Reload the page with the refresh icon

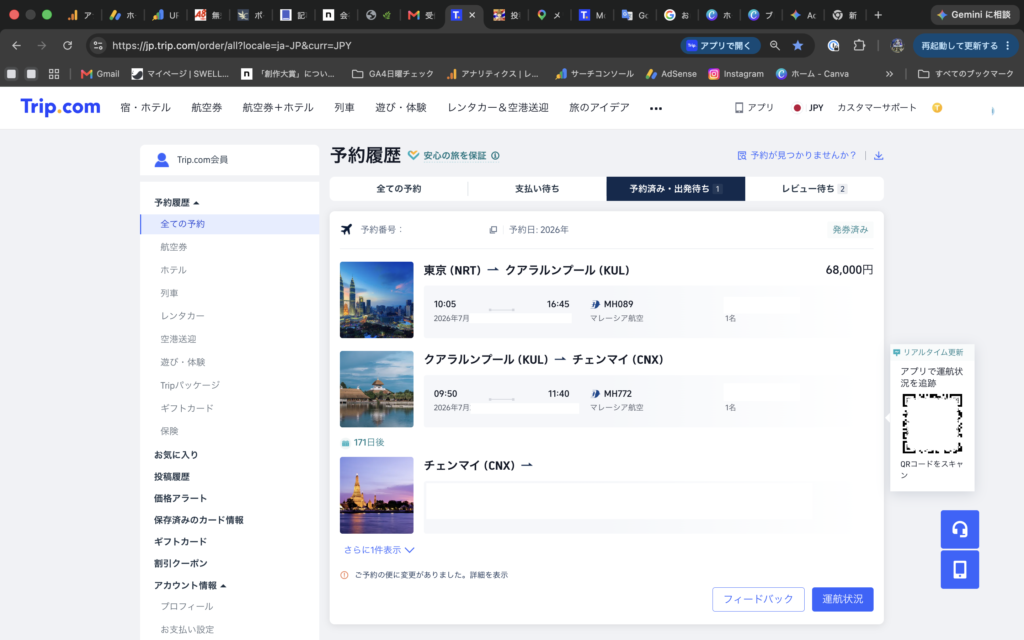(x=67, y=46)
